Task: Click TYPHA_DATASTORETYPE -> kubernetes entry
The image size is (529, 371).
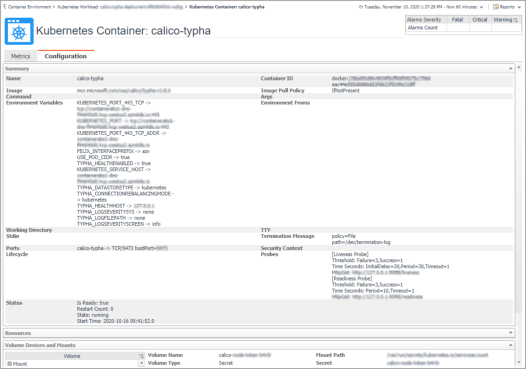Action: [x=121, y=188]
